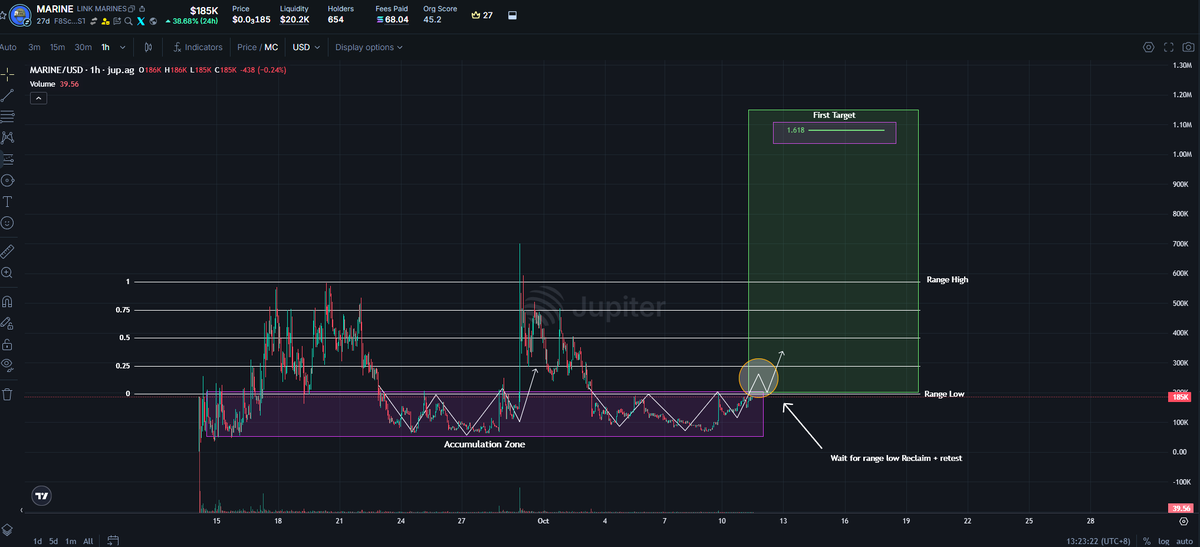Switch to the 15m timeframe
Image resolution: width=1200 pixels, height=547 pixels.
pos(58,47)
